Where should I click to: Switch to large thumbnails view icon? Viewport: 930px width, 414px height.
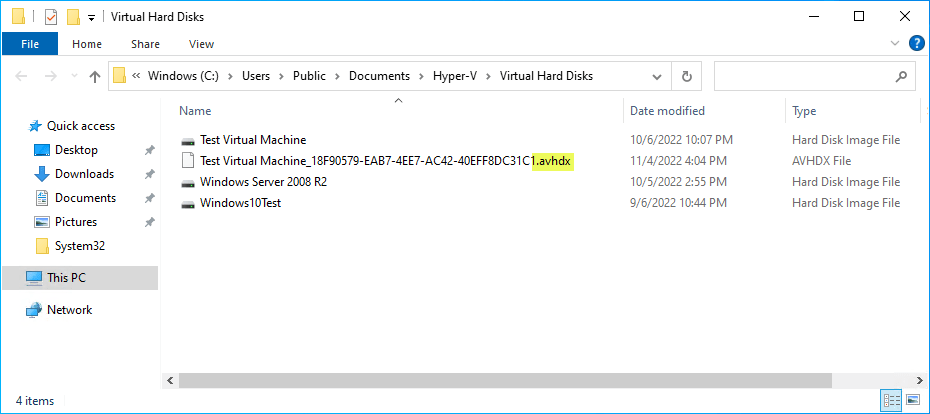913,399
